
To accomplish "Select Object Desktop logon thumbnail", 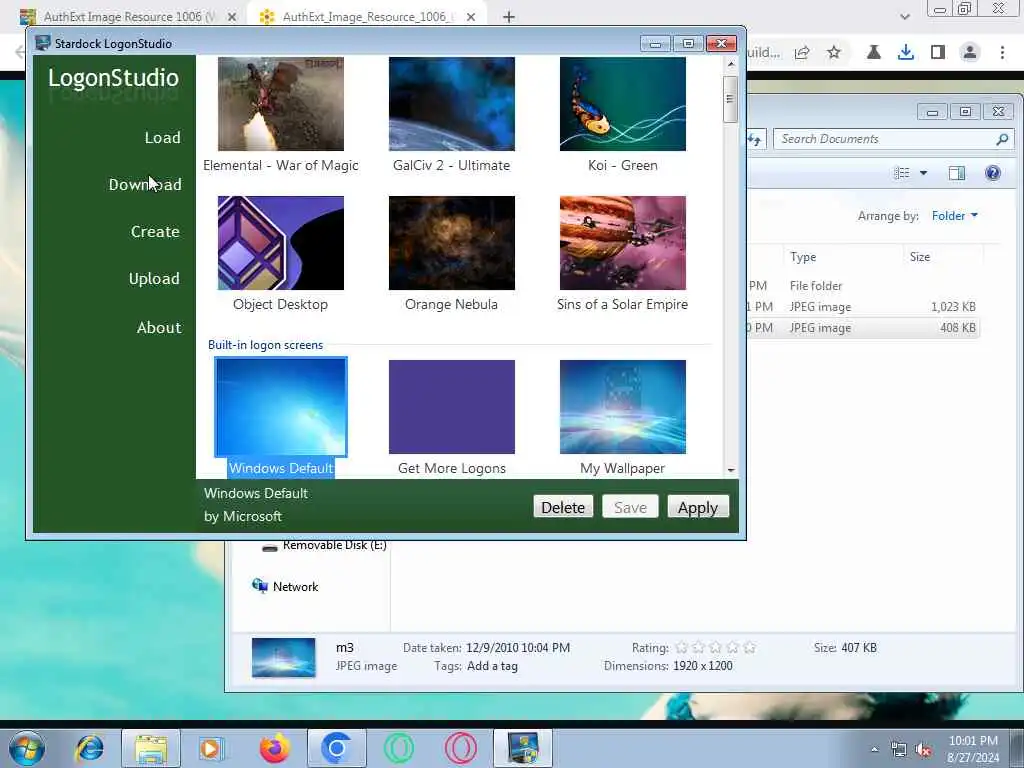I will coord(281,243).
